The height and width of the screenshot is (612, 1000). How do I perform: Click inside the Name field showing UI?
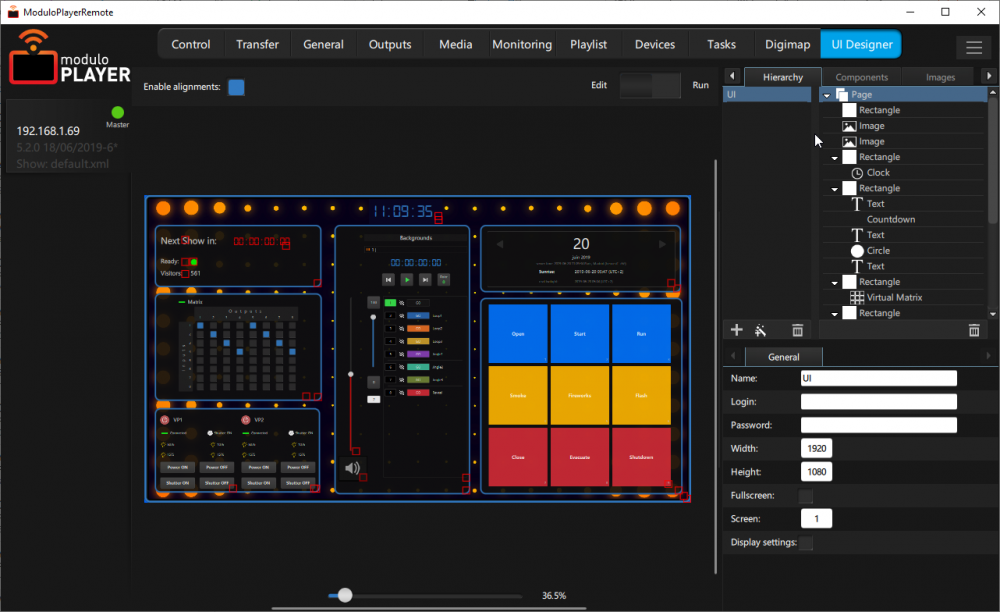click(x=878, y=378)
